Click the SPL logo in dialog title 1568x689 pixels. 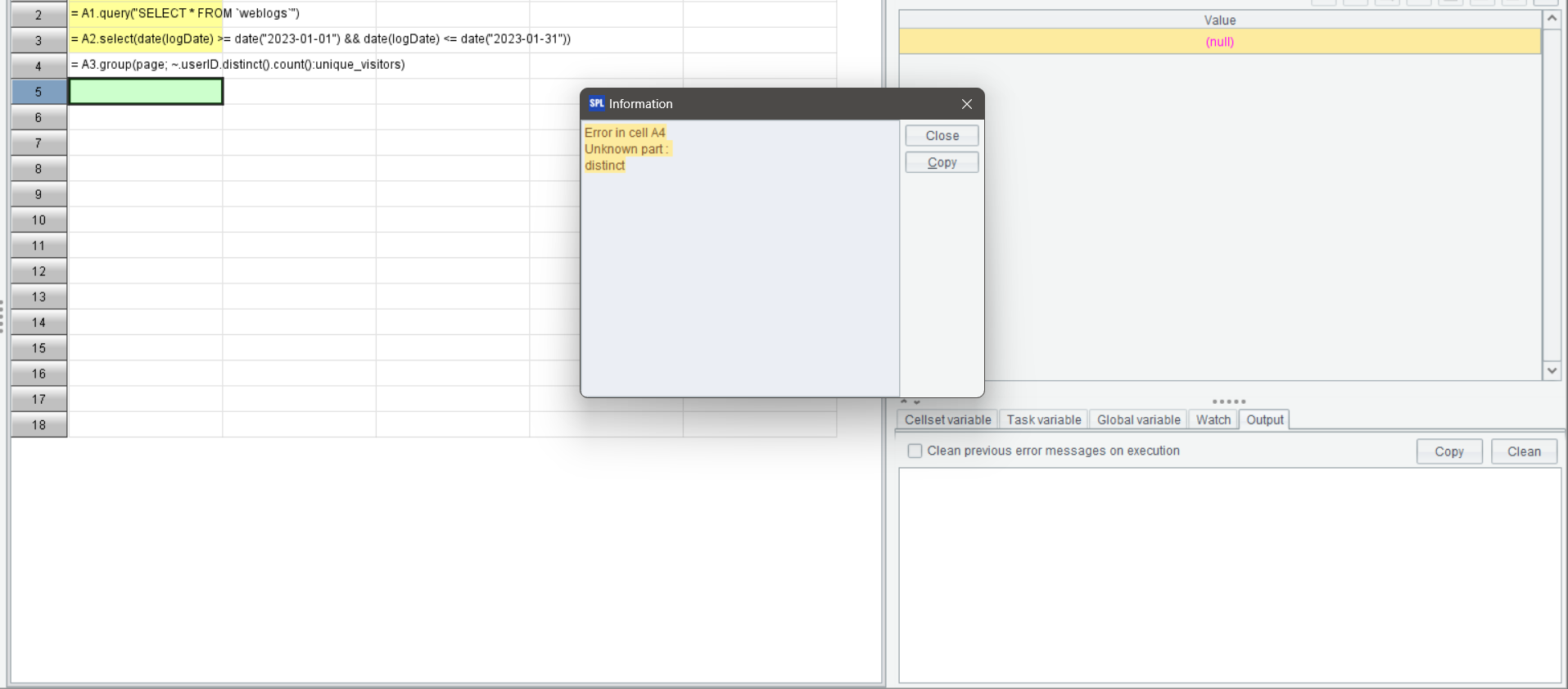coord(597,104)
